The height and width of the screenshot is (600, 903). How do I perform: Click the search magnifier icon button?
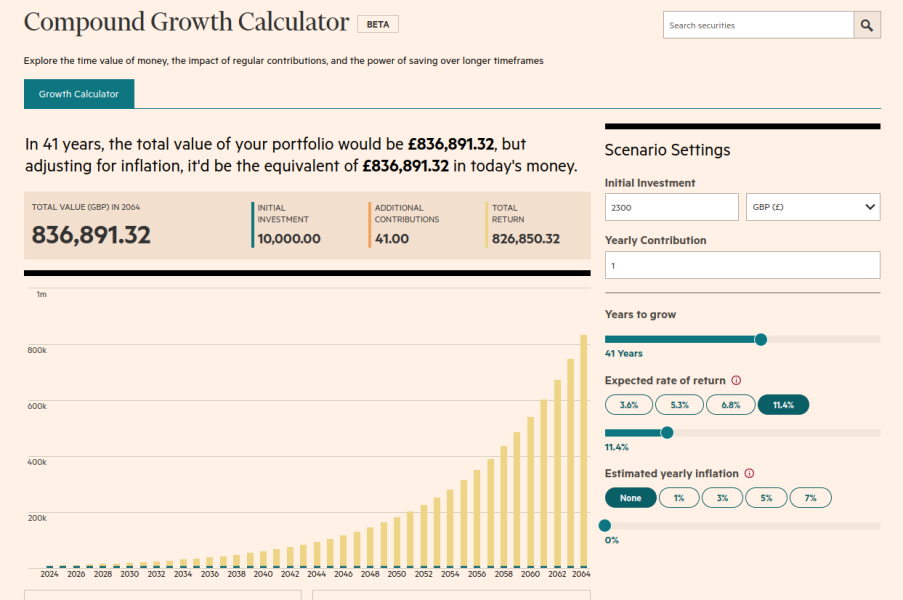(867, 25)
